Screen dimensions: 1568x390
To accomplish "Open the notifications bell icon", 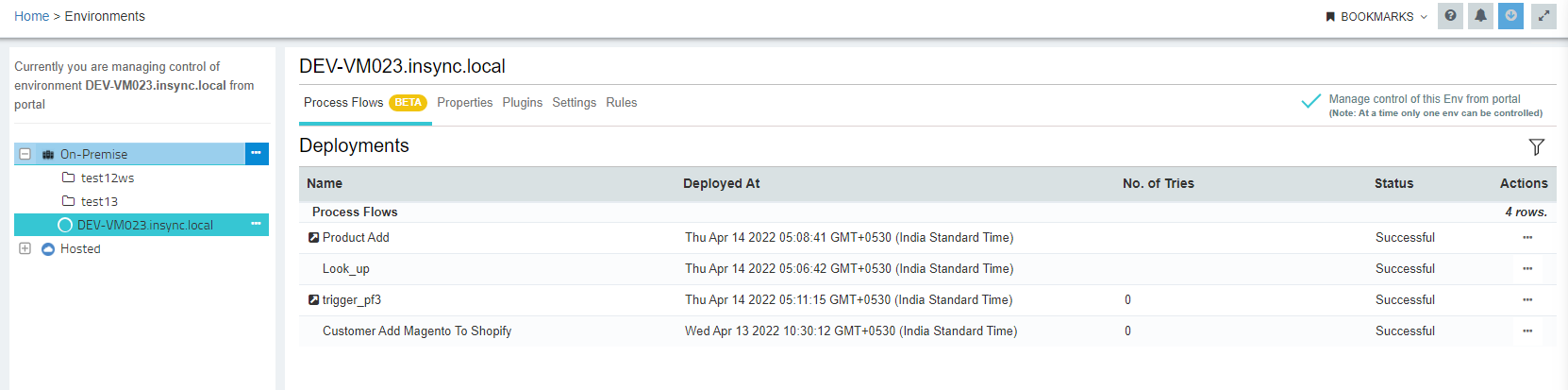I will click(x=1480, y=16).
